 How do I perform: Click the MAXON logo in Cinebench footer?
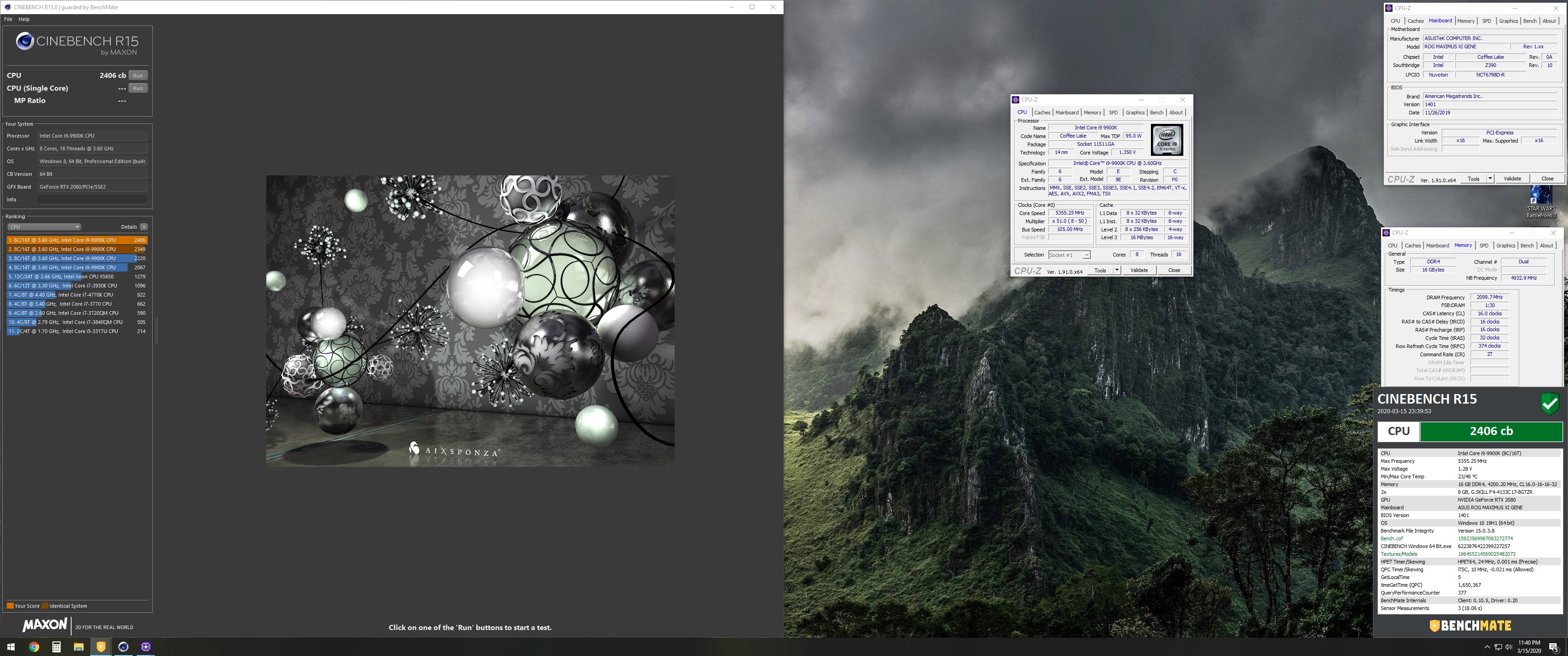pos(44,625)
